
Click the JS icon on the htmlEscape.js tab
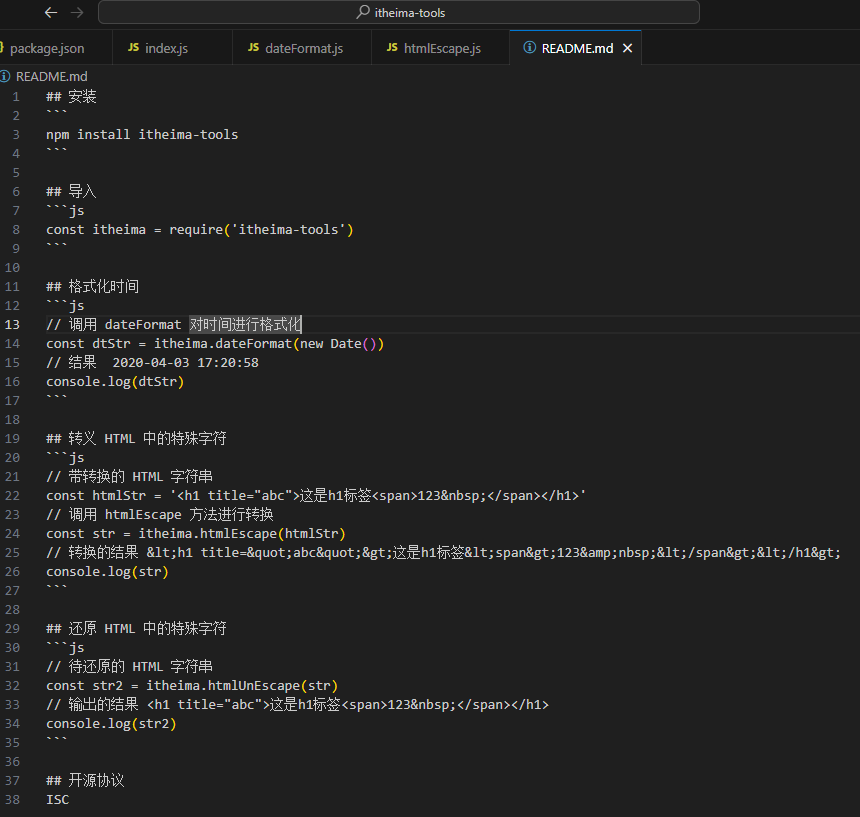391,47
